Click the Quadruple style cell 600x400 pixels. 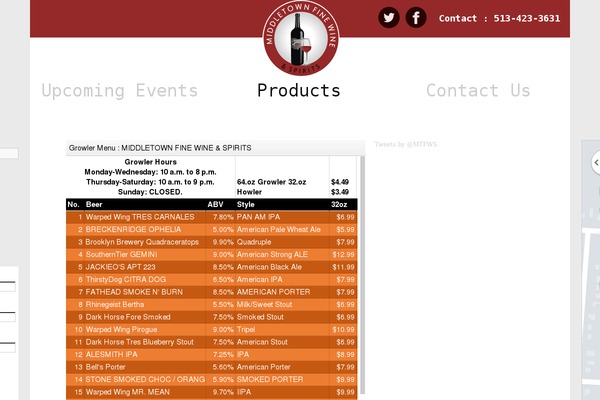(254, 242)
